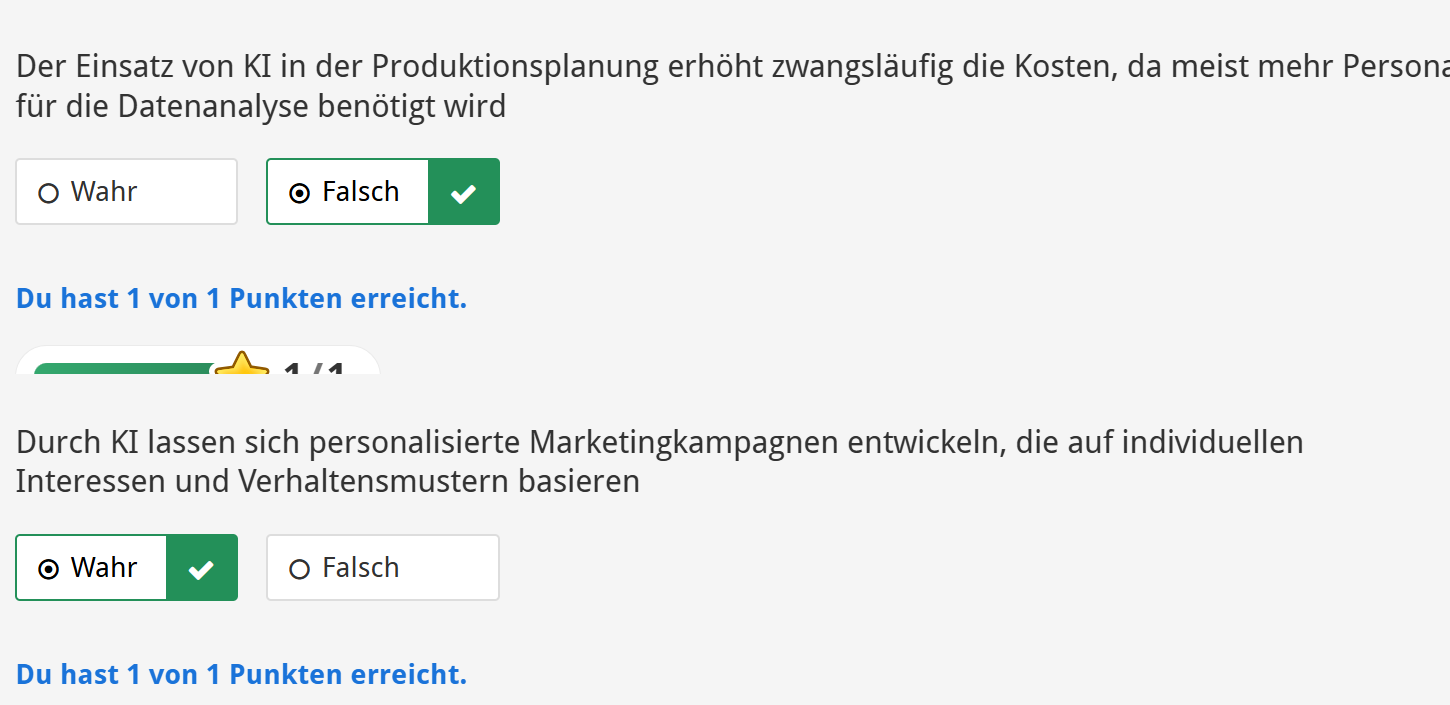The height and width of the screenshot is (705, 1450).
Task: Click green checkmark beside the second question's Wahr
Action: point(201,568)
